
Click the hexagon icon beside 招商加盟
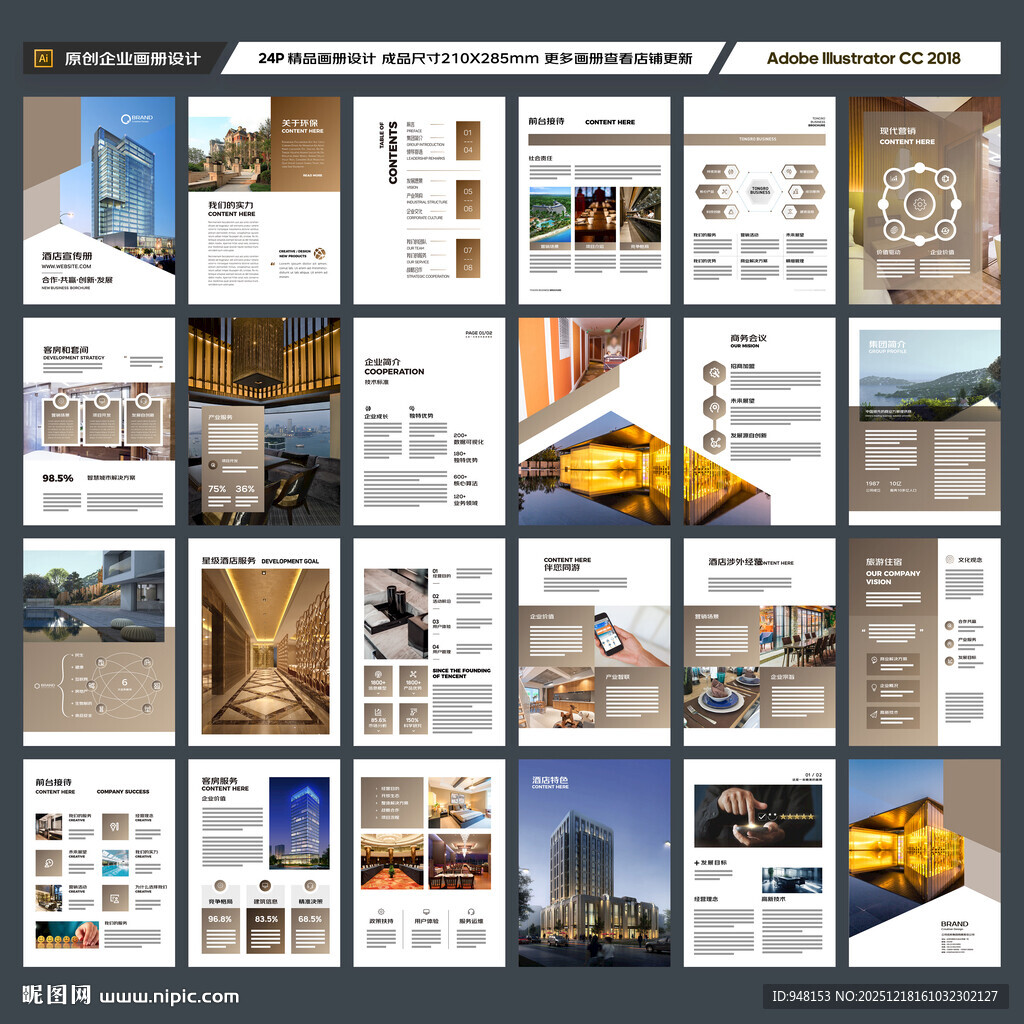[x=714, y=373]
